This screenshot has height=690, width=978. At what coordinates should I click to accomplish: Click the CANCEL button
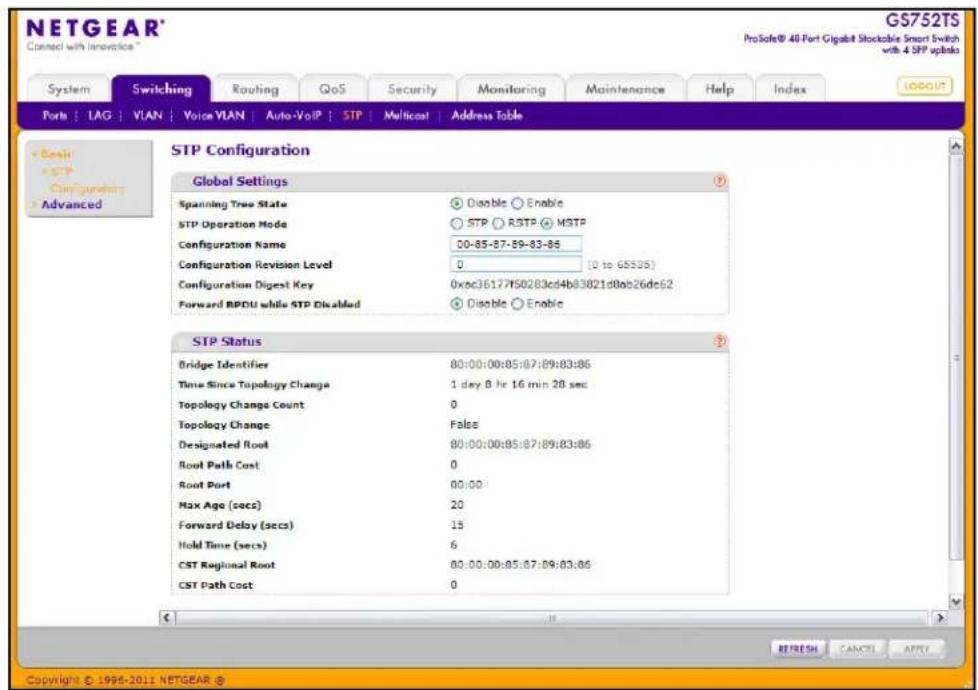point(857,649)
